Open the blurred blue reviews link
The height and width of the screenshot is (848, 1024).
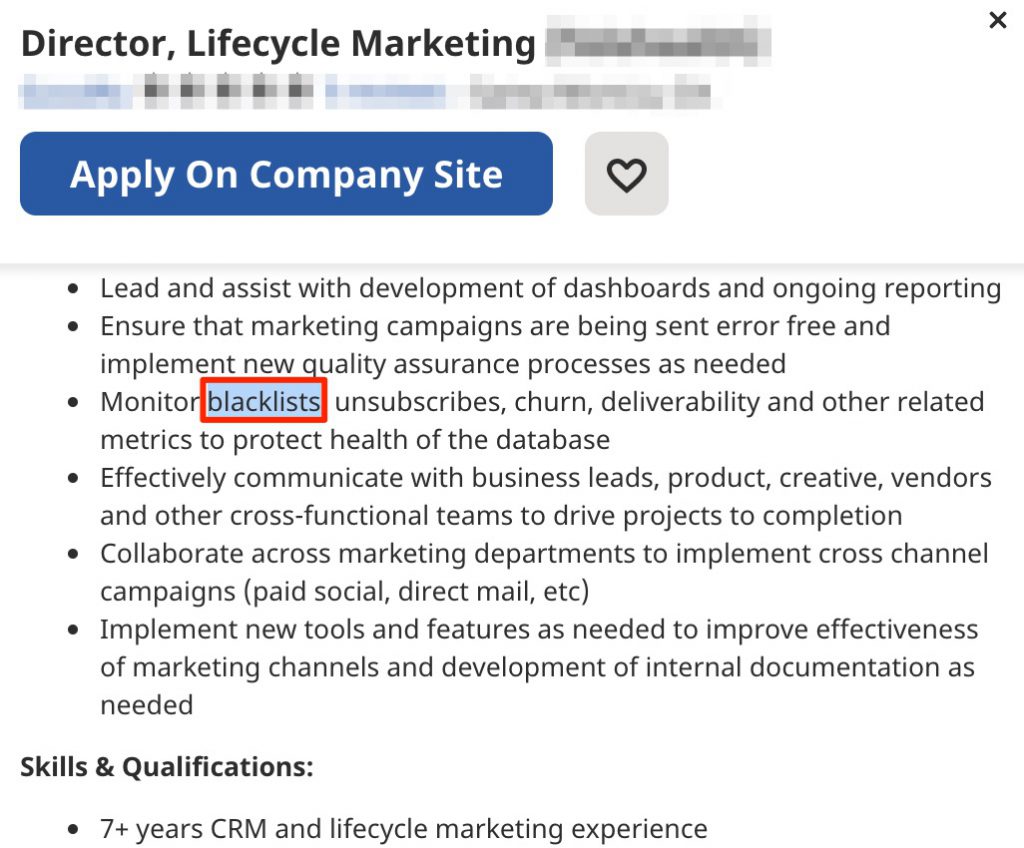(387, 91)
